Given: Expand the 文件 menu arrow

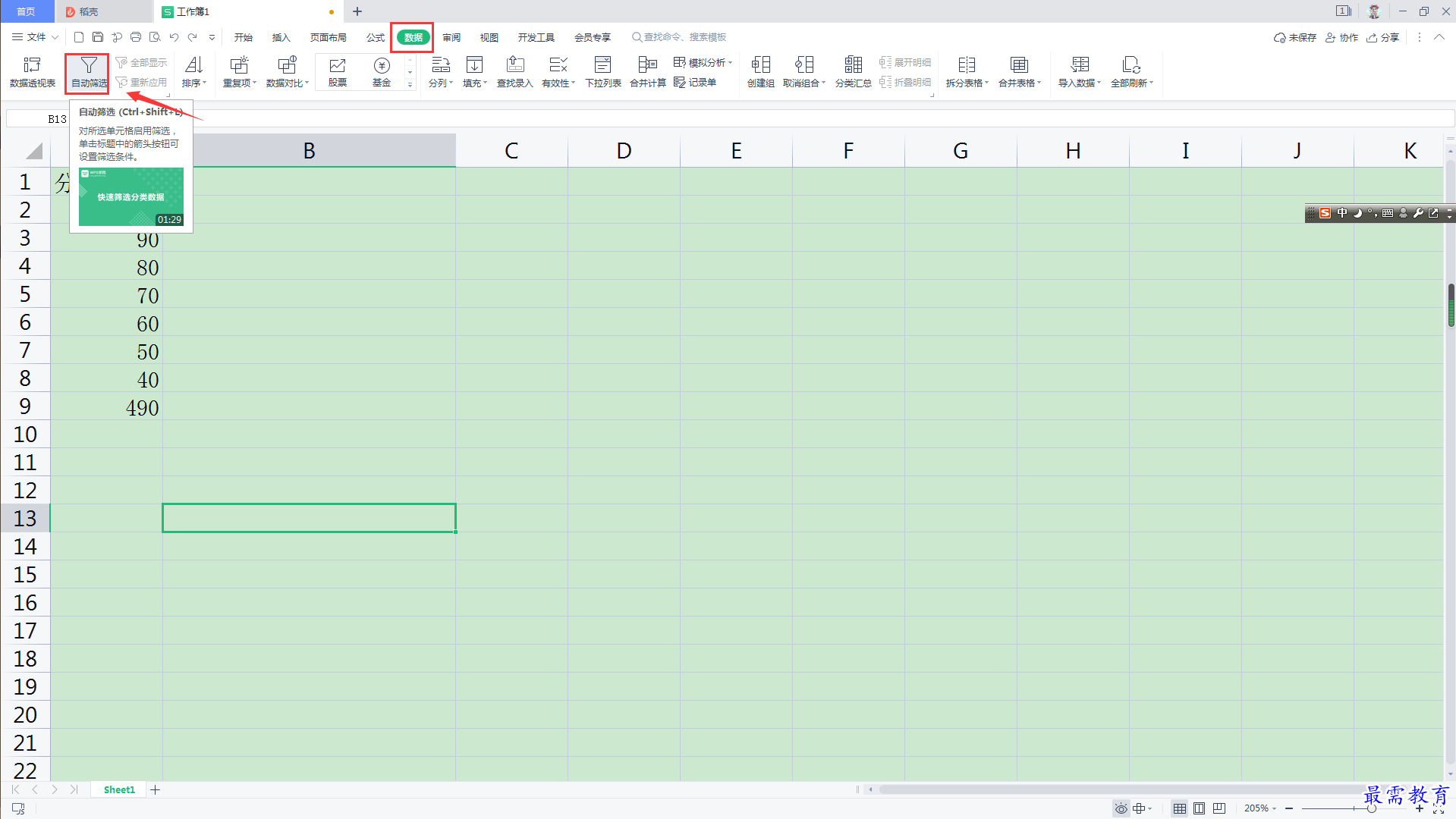Looking at the screenshot, I should coord(55,36).
